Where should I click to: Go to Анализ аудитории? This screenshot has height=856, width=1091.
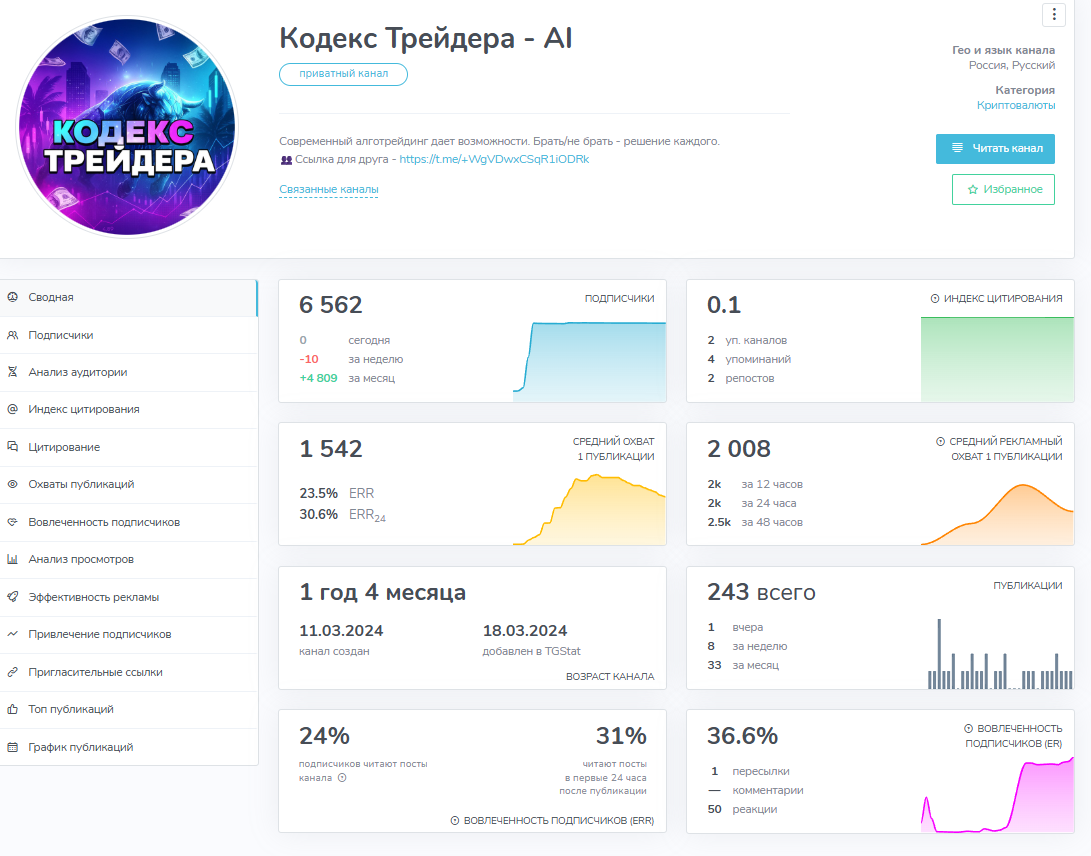(129, 372)
